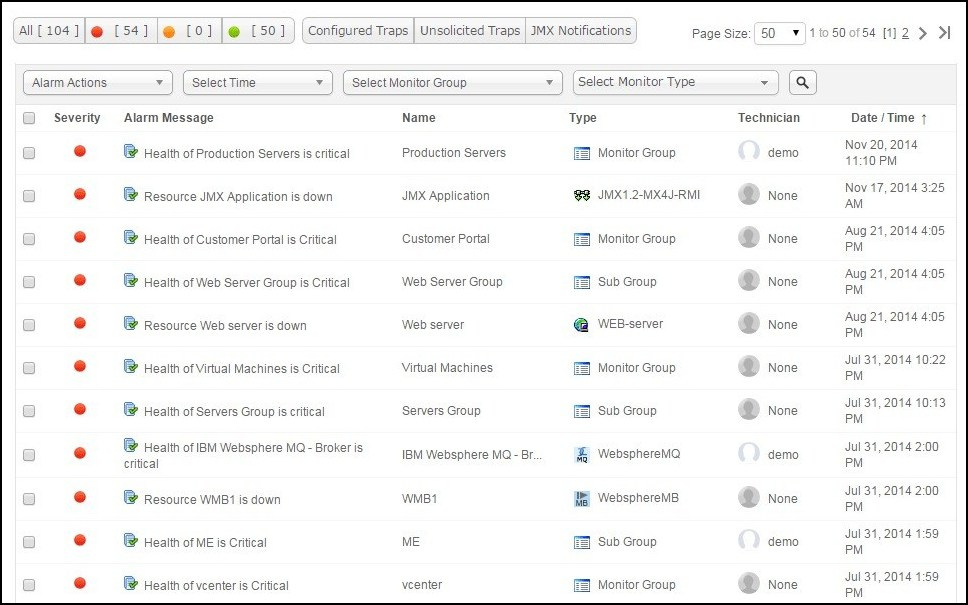Click alarm message icon for Production Servers
This screenshot has width=968, height=605.
131,152
